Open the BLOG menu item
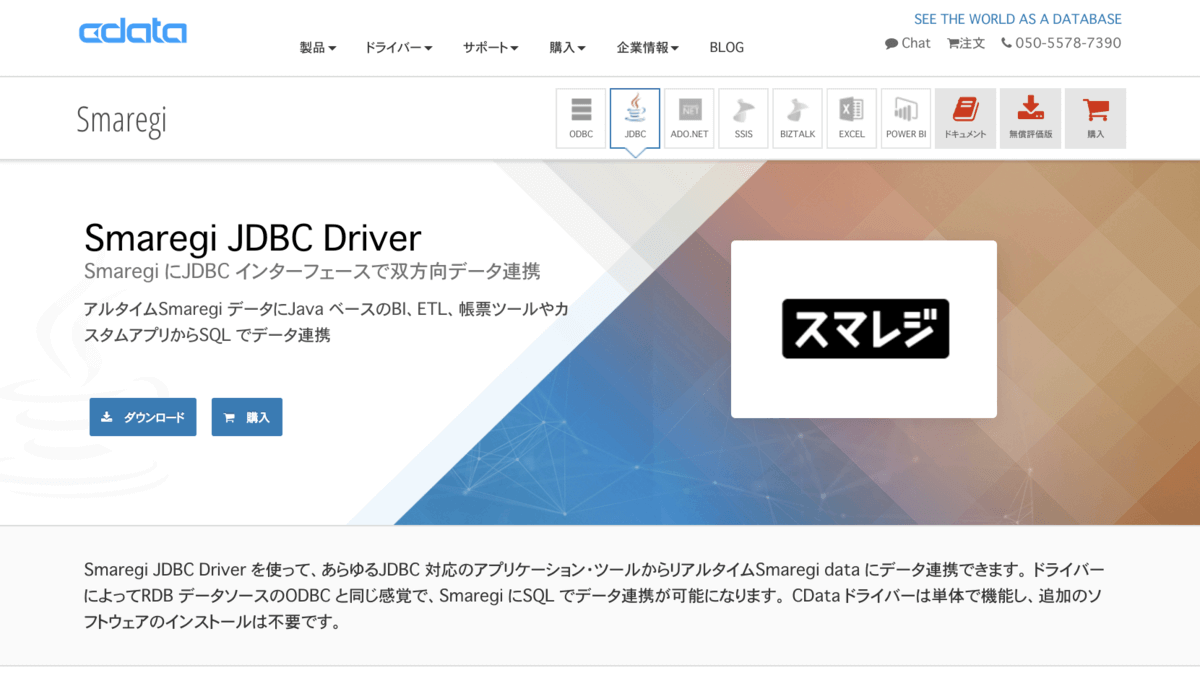1200x699 pixels. (727, 47)
